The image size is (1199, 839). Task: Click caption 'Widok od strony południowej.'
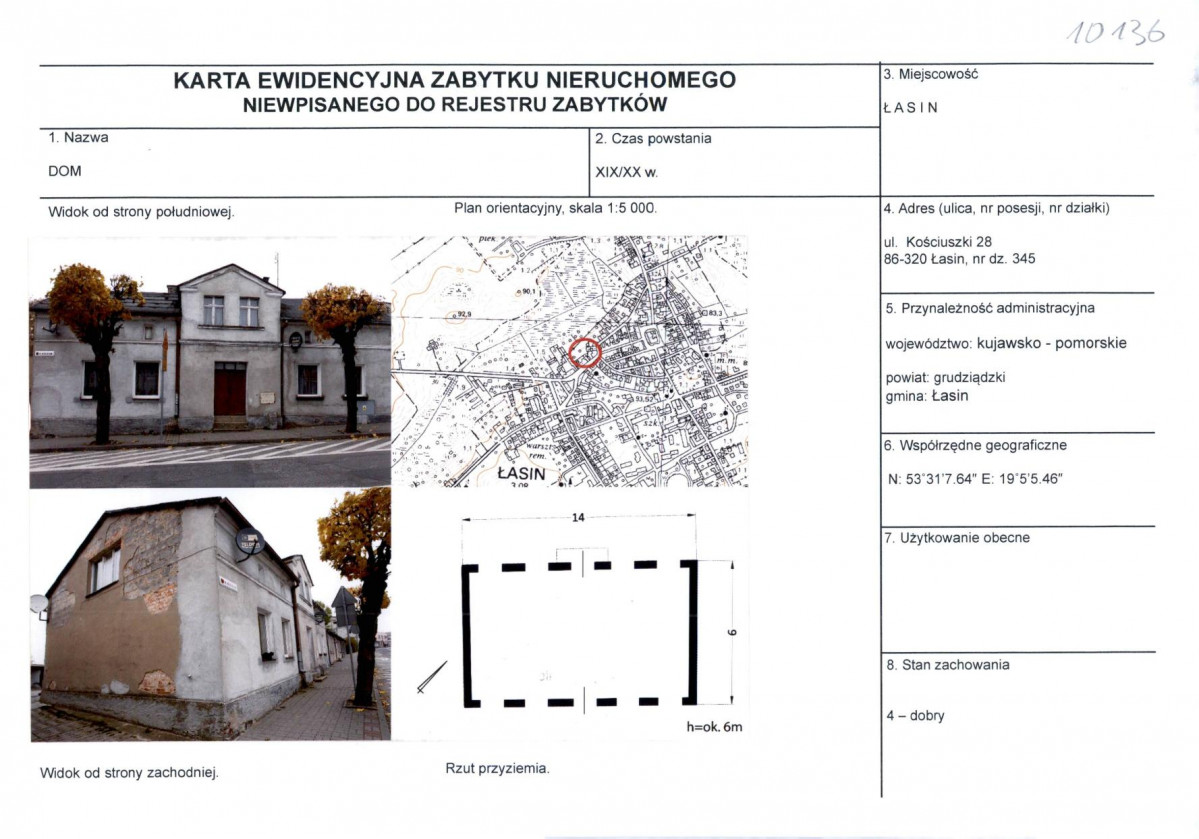point(141,212)
